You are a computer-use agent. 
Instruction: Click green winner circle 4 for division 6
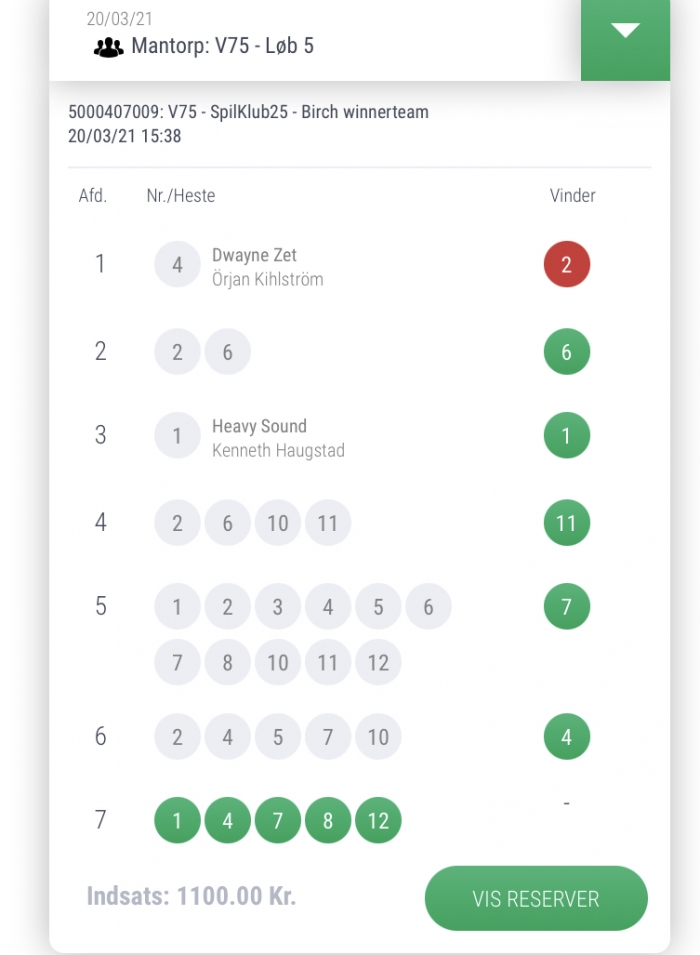(x=566, y=738)
